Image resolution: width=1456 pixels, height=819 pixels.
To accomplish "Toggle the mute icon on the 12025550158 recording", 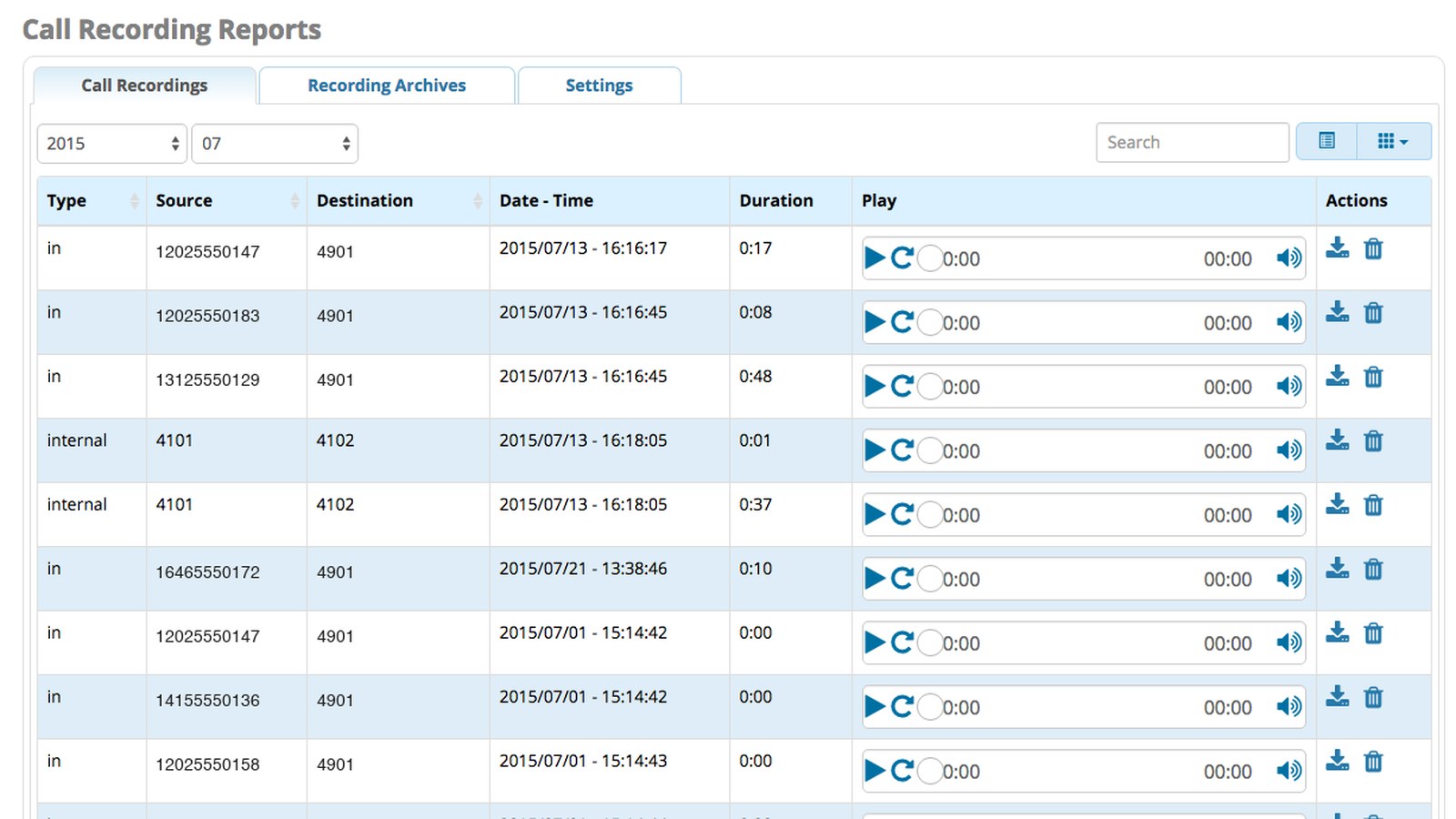I will [1289, 772].
